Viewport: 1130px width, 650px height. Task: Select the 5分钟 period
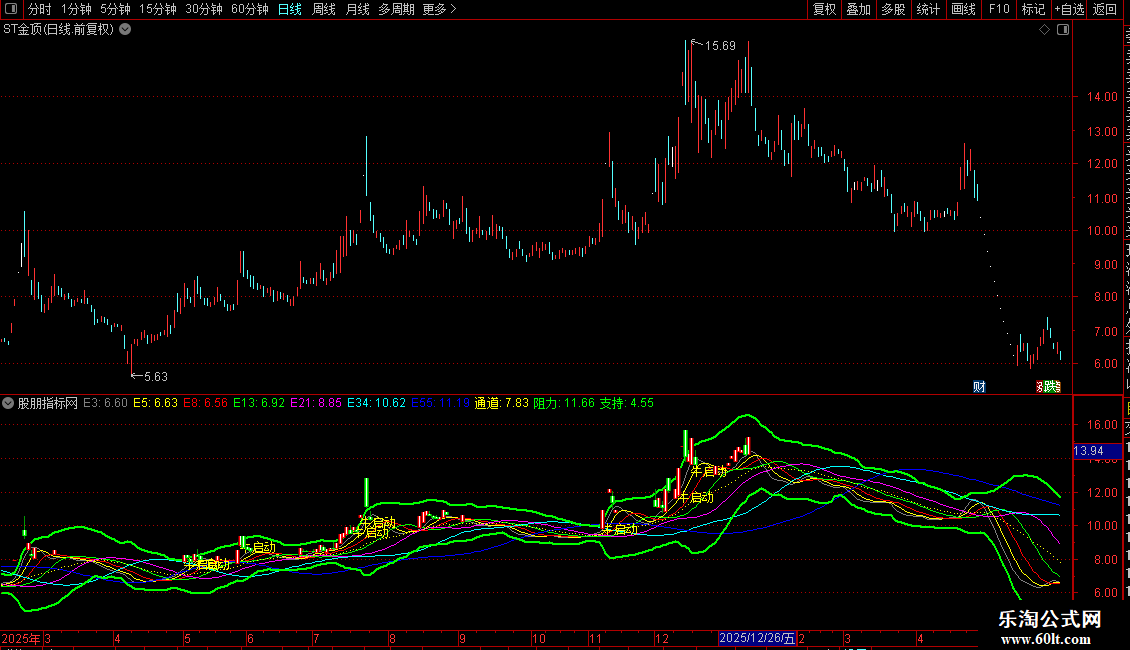tap(115, 9)
